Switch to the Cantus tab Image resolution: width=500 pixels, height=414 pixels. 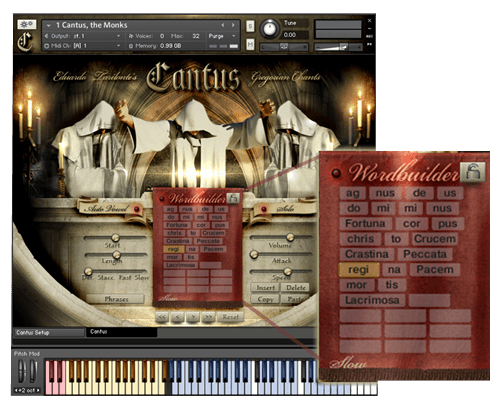click(x=121, y=332)
